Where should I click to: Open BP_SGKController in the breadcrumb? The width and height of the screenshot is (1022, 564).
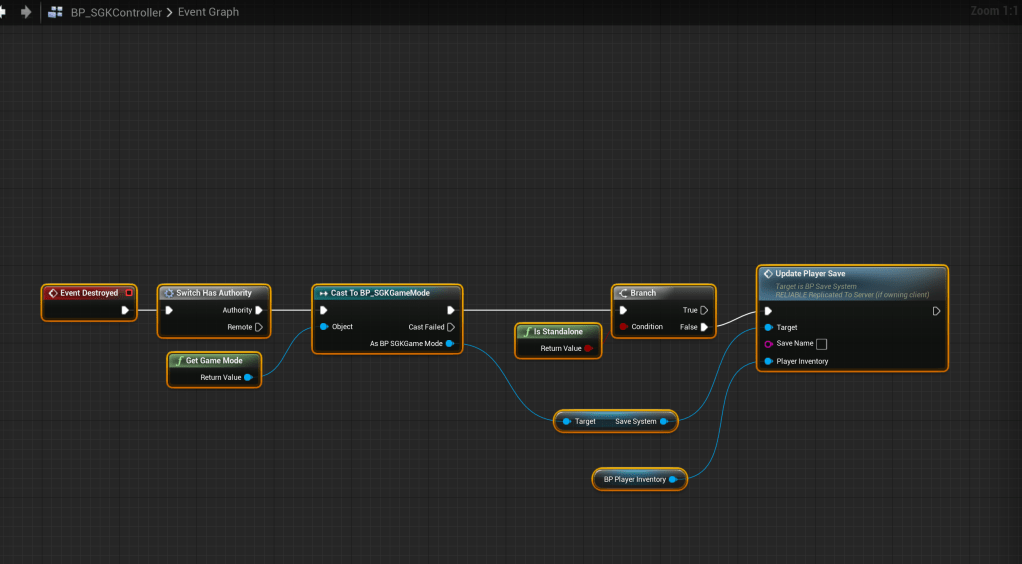(x=116, y=12)
